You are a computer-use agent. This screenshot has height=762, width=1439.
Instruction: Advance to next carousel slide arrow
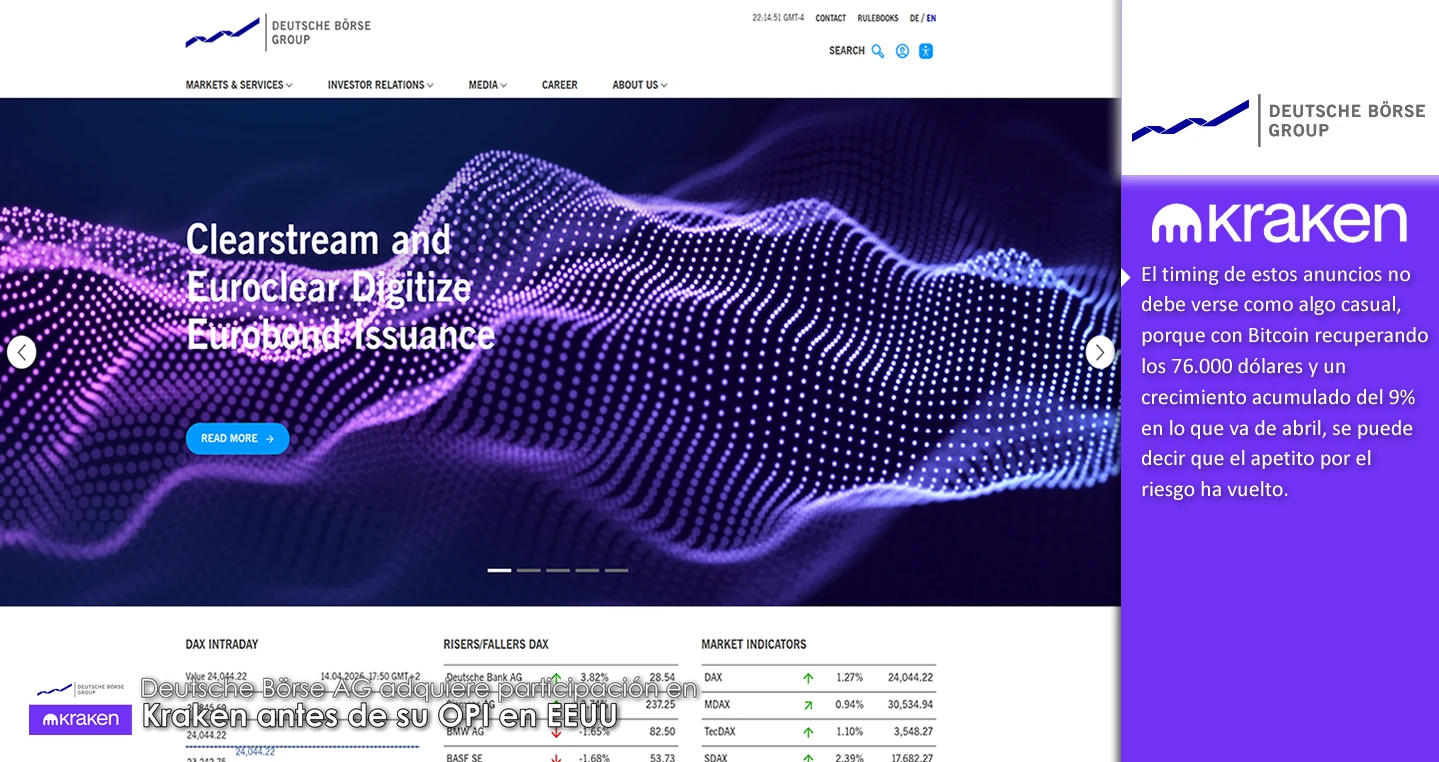(1100, 352)
